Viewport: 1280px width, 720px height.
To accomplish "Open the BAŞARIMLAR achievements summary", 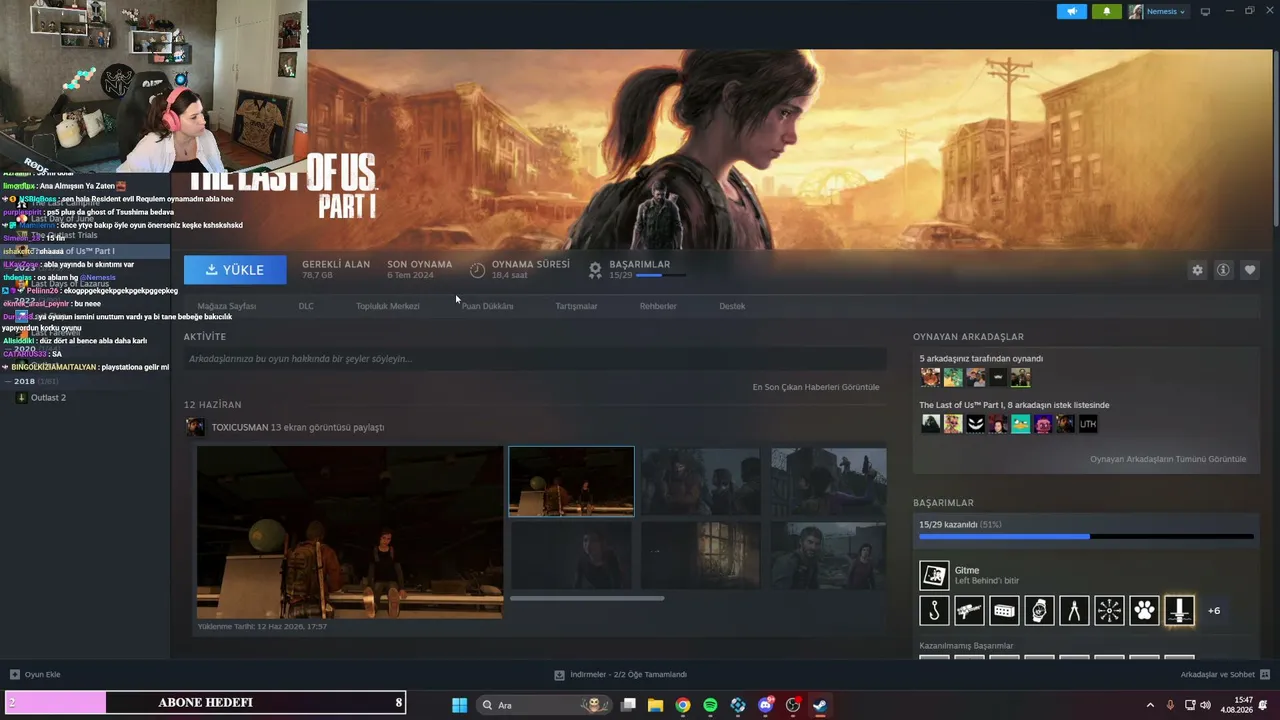I will 639,269.
